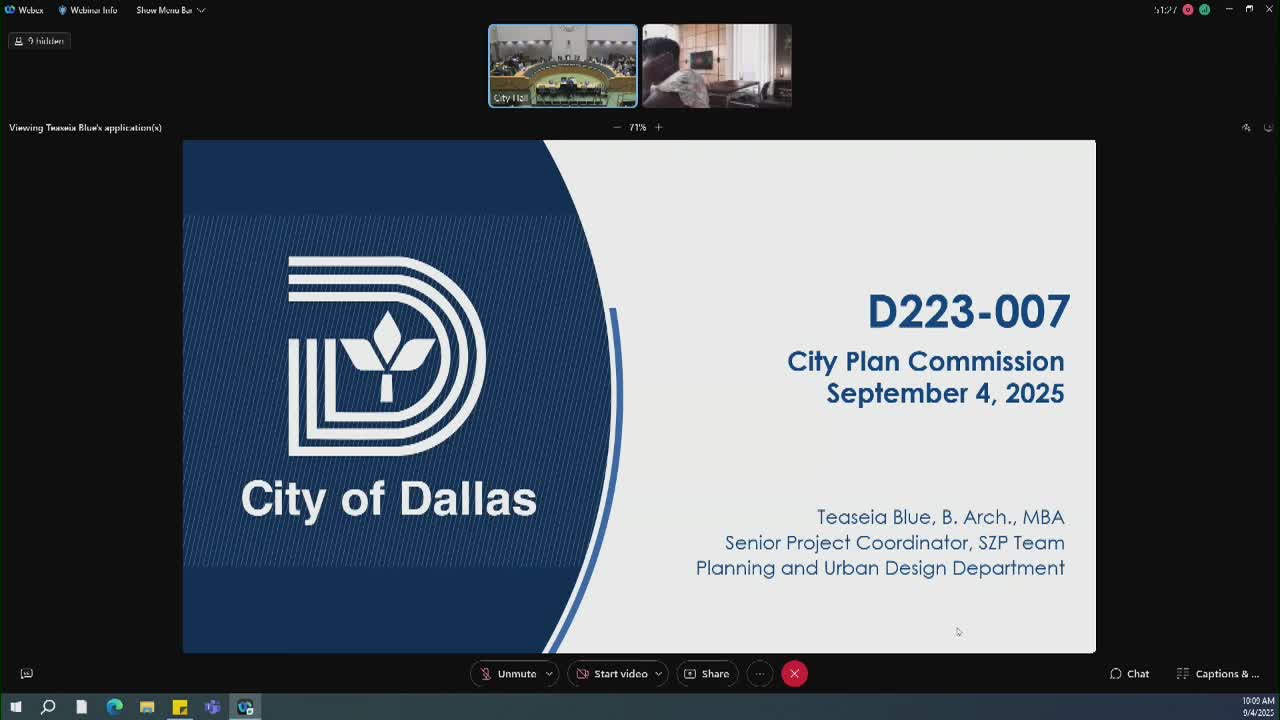Image resolution: width=1280 pixels, height=720 pixels.
Task: Check the green connection quality indicator
Action: tap(1204, 10)
